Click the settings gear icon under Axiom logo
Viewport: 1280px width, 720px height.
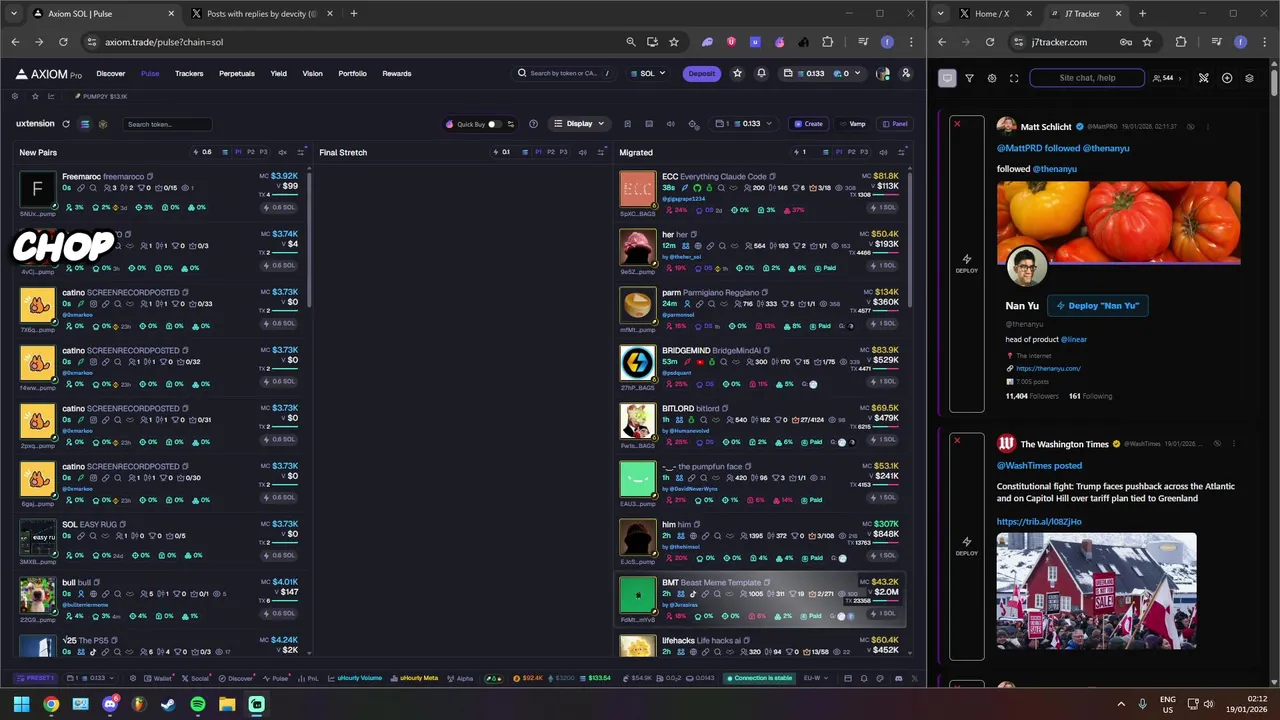pos(15,96)
